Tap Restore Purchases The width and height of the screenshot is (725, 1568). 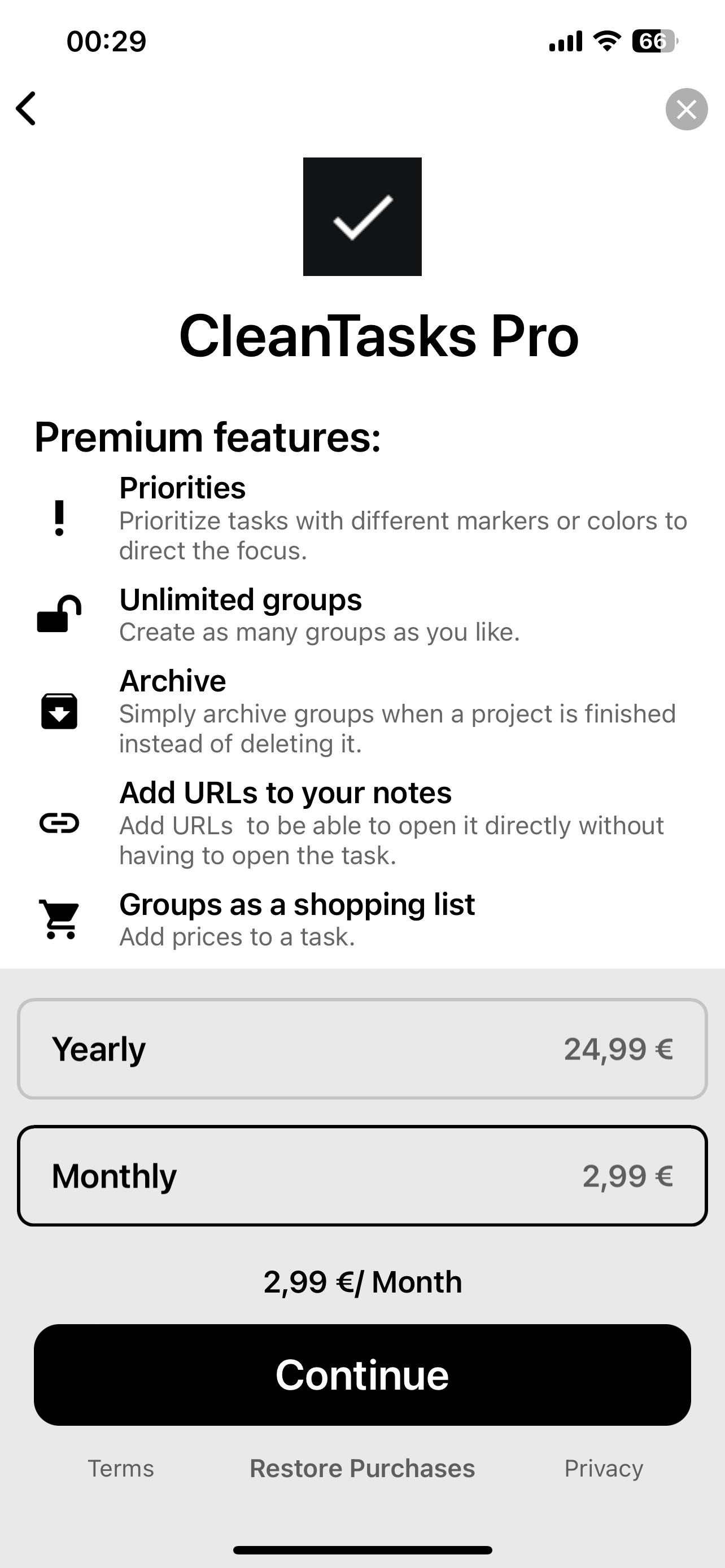362,1468
